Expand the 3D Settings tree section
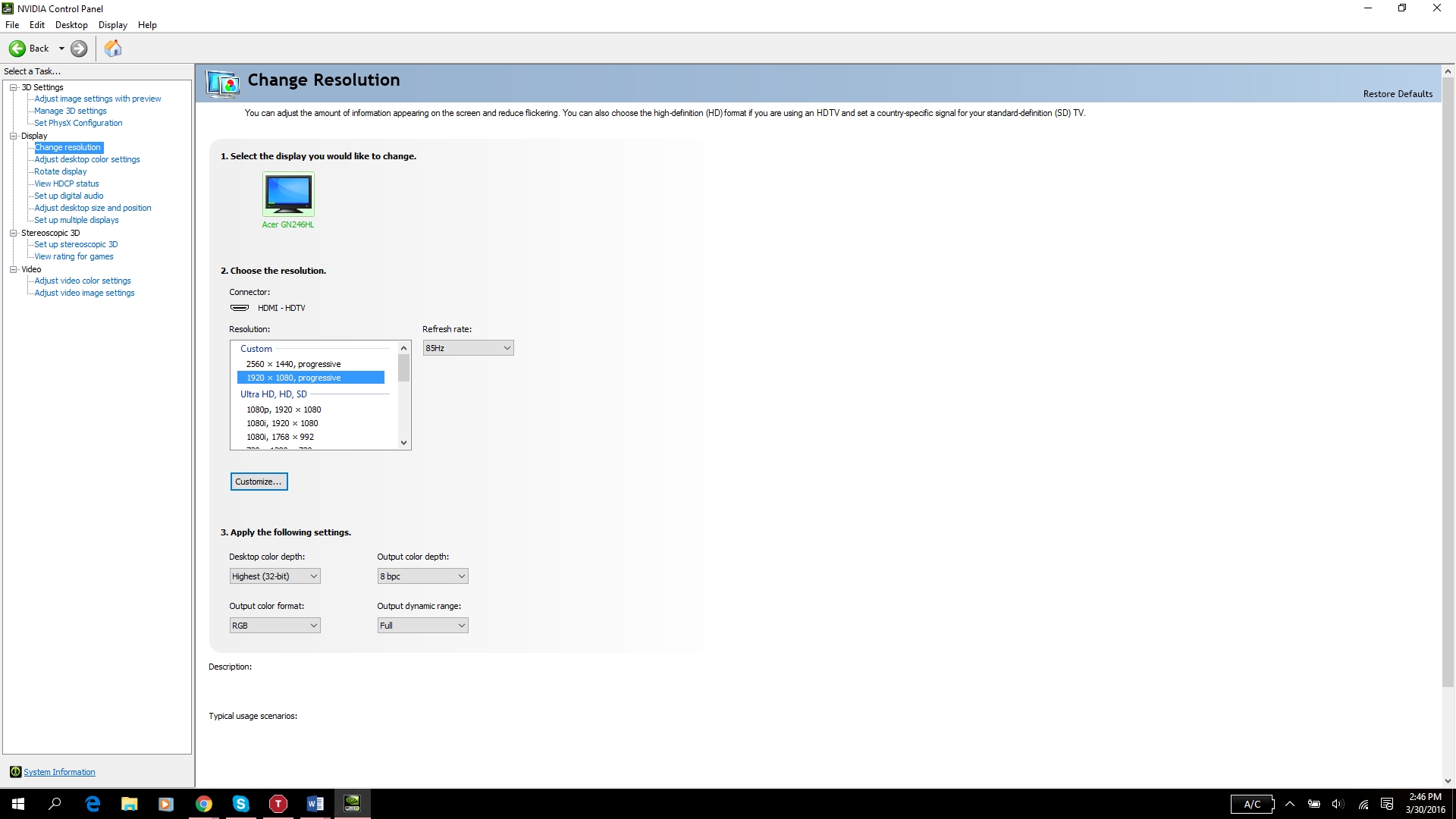 coord(13,87)
